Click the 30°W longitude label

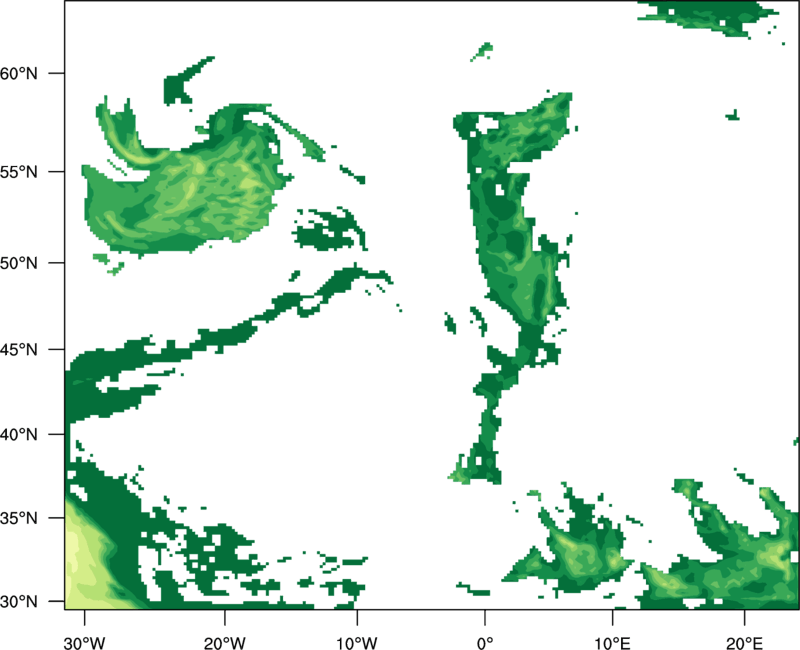tap(85, 643)
